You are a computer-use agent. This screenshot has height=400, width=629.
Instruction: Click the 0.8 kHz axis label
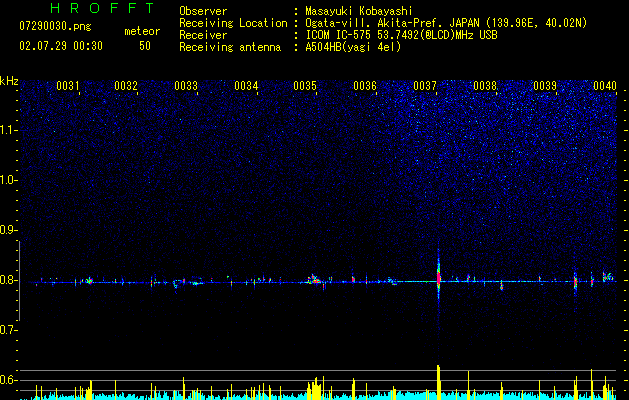pyautogui.click(x=9, y=280)
